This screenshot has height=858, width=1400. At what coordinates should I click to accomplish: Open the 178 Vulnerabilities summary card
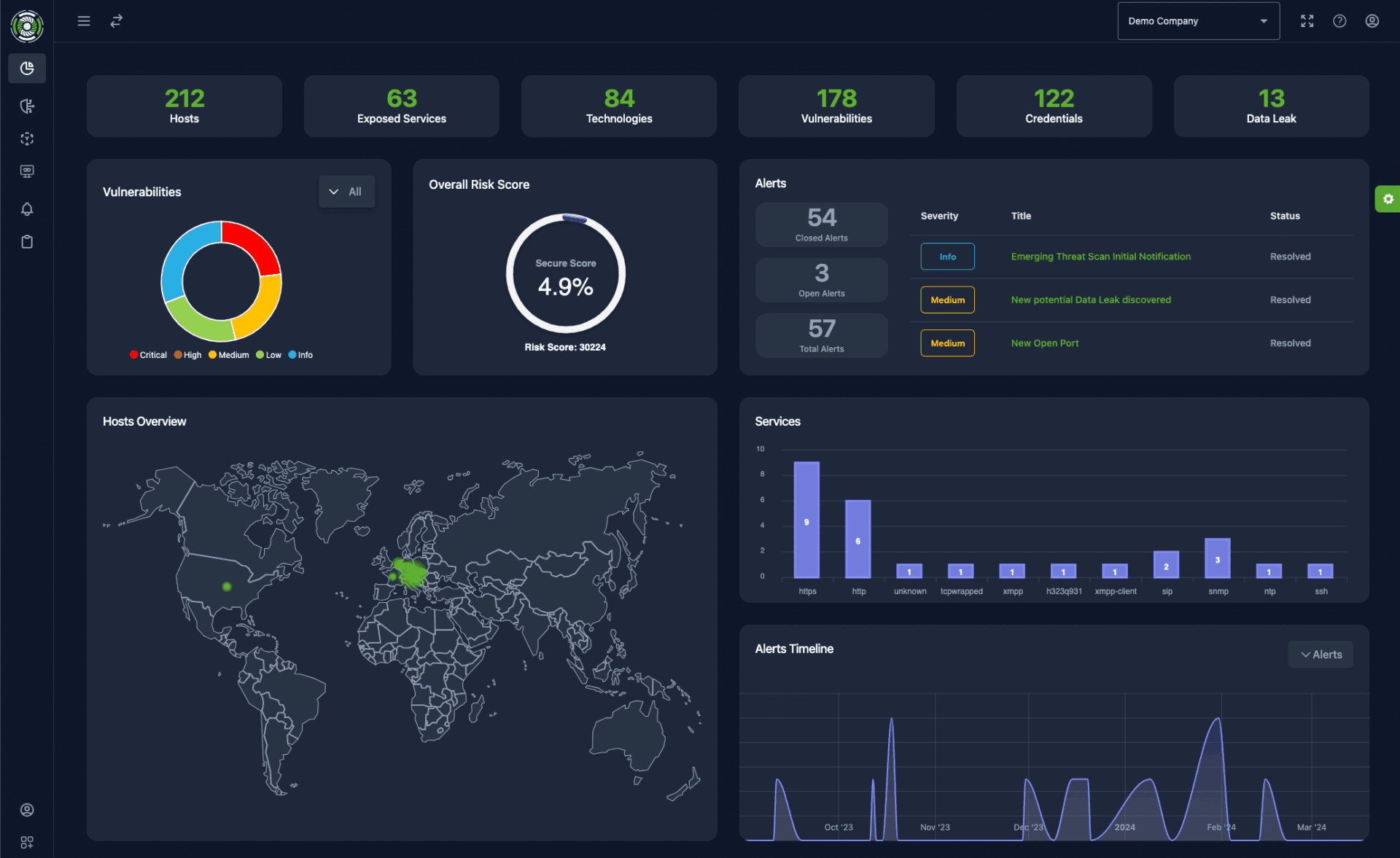tap(836, 106)
